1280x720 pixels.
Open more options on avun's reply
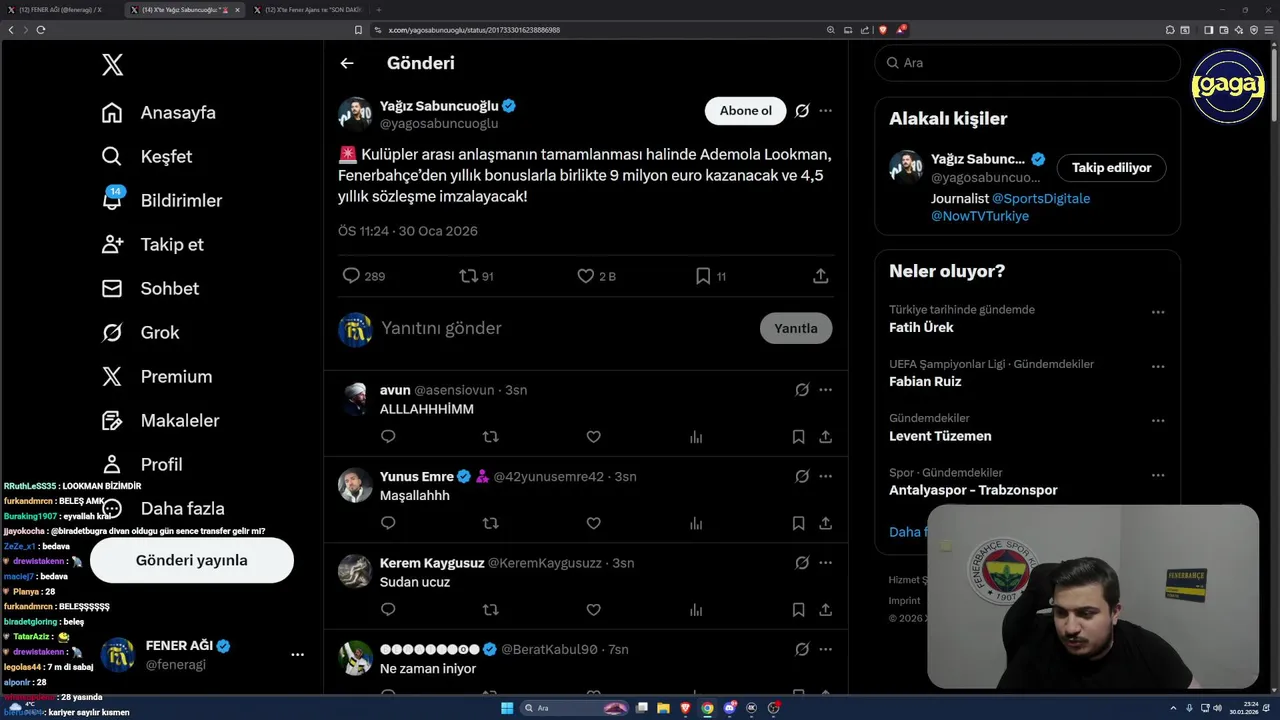click(825, 390)
